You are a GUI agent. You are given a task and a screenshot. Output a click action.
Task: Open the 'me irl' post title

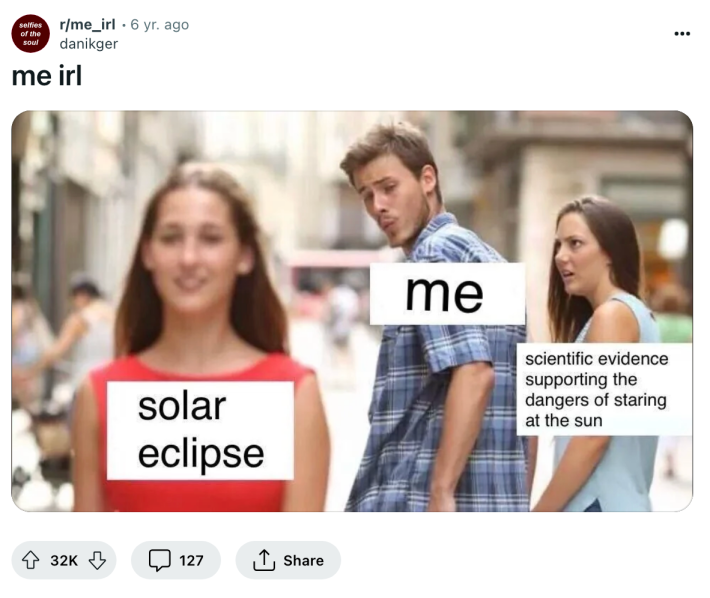[x=46, y=76]
